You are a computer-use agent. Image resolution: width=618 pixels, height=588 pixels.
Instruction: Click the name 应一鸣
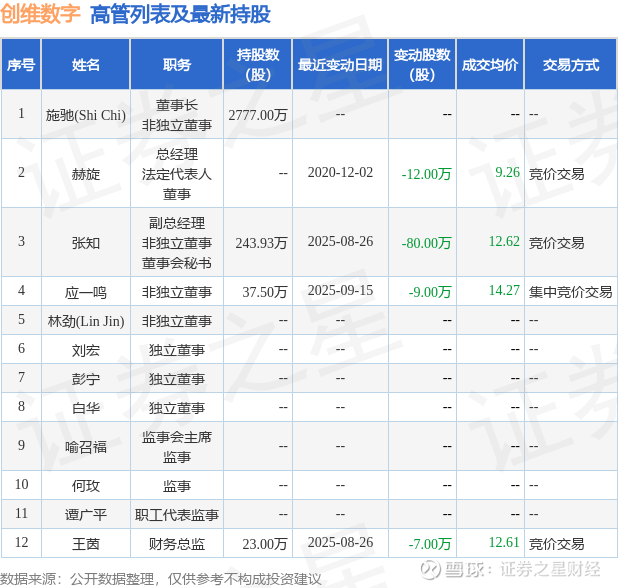[x=86, y=292]
